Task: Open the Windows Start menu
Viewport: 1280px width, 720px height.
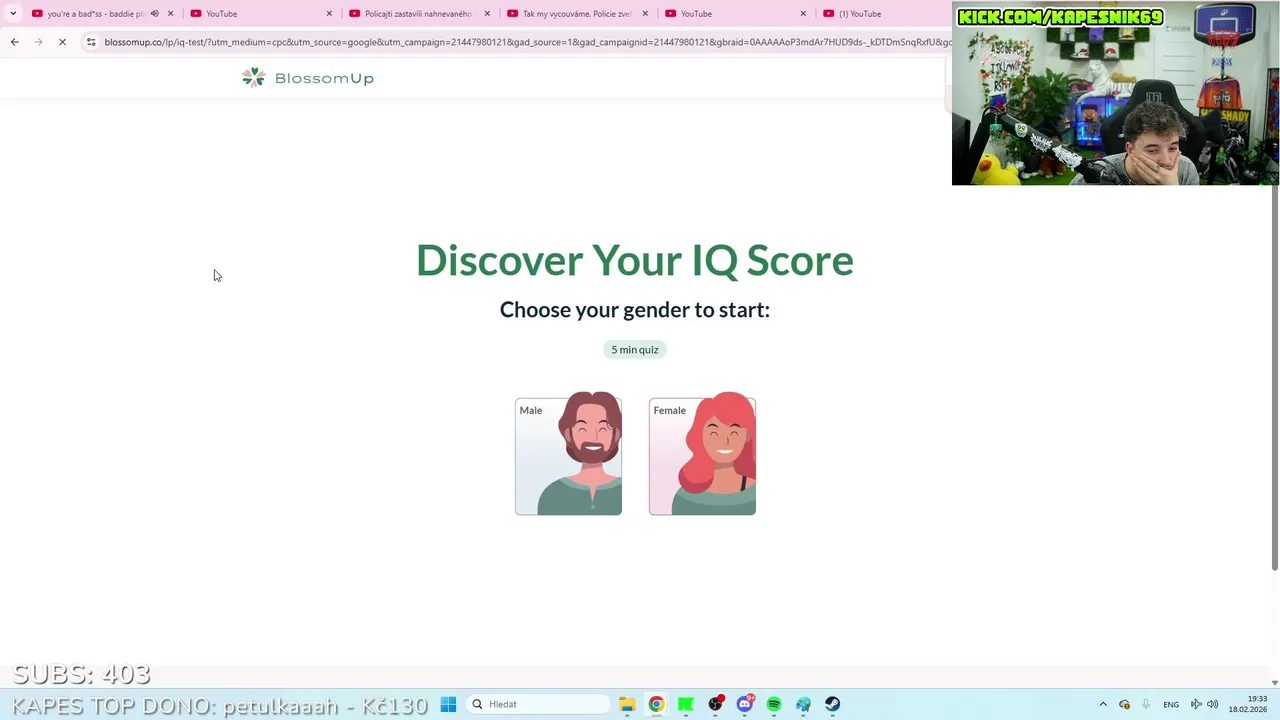Action: (x=448, y=704)
